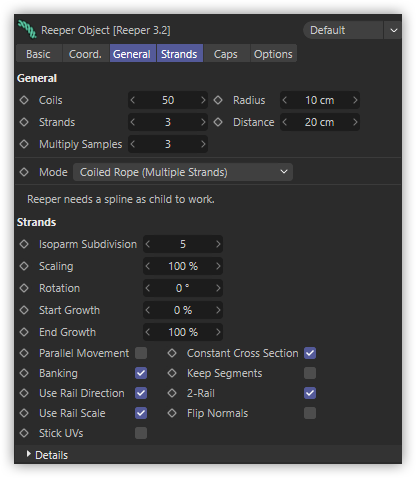Enable the Keep Segments checkbox

click(310, 373)
